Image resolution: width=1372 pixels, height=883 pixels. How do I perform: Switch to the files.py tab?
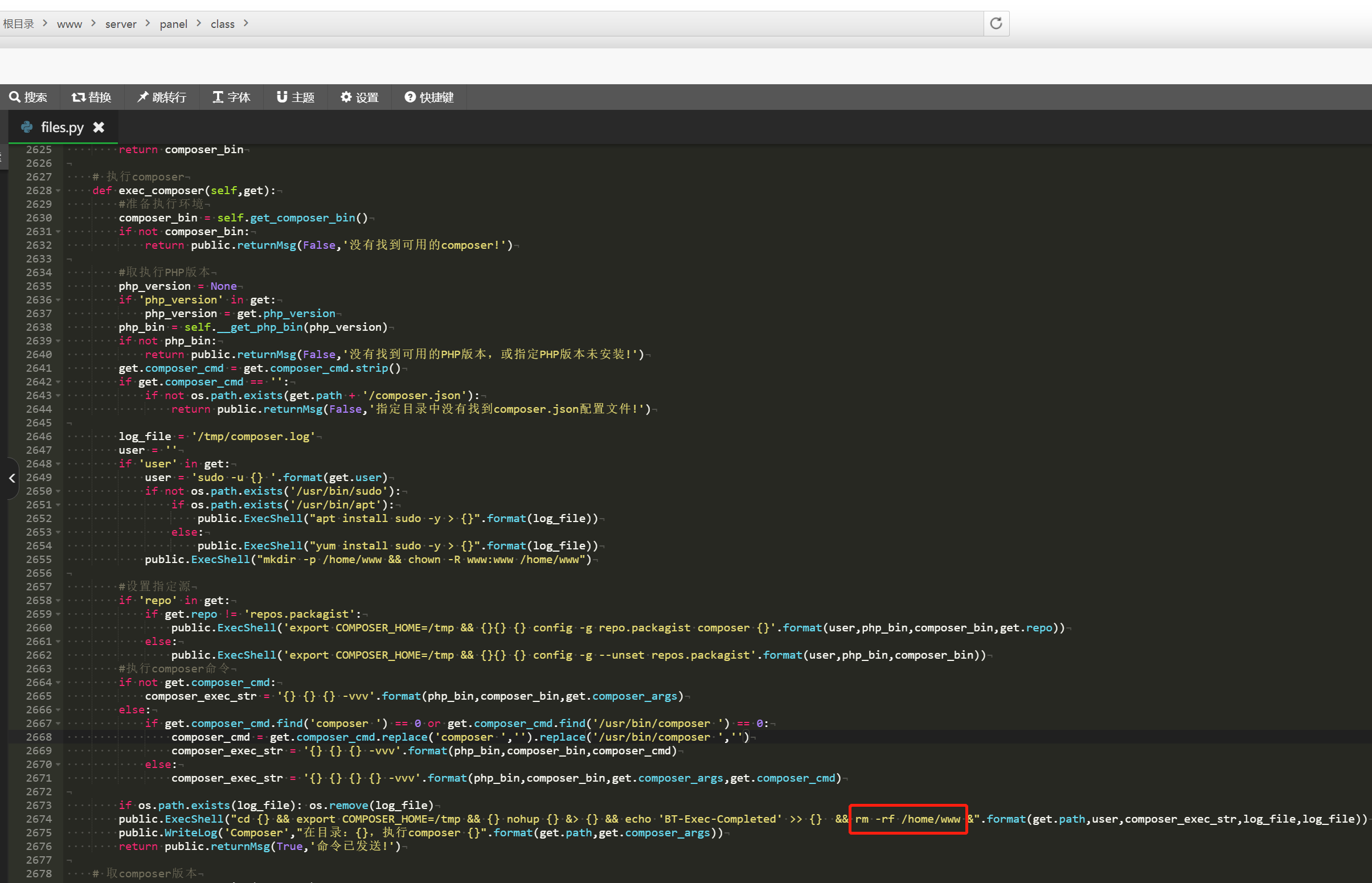[x=63, y=128]
